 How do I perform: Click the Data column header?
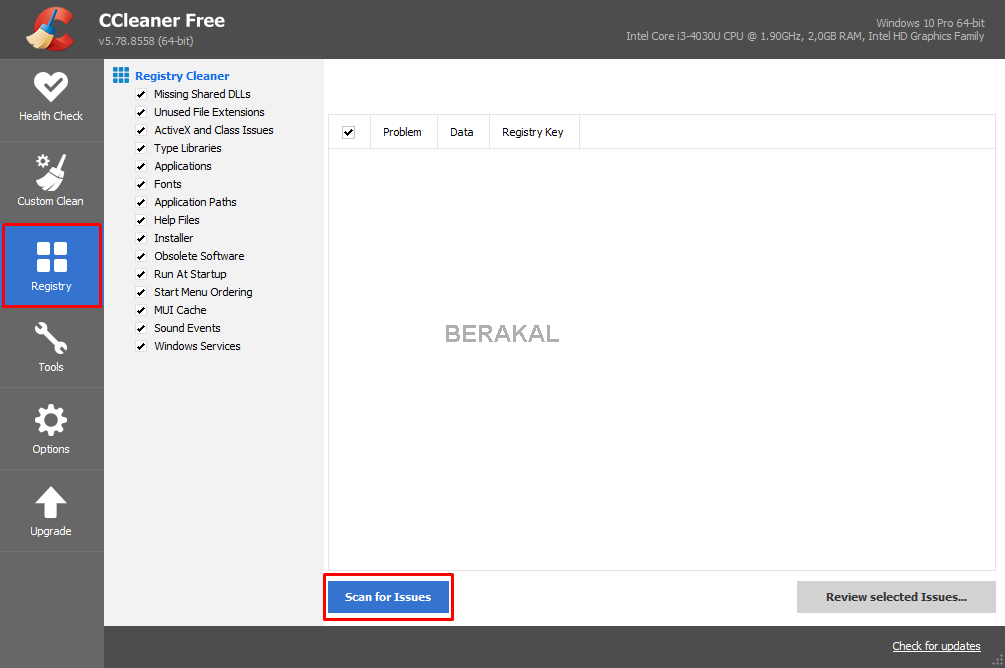tap(462, 131)
